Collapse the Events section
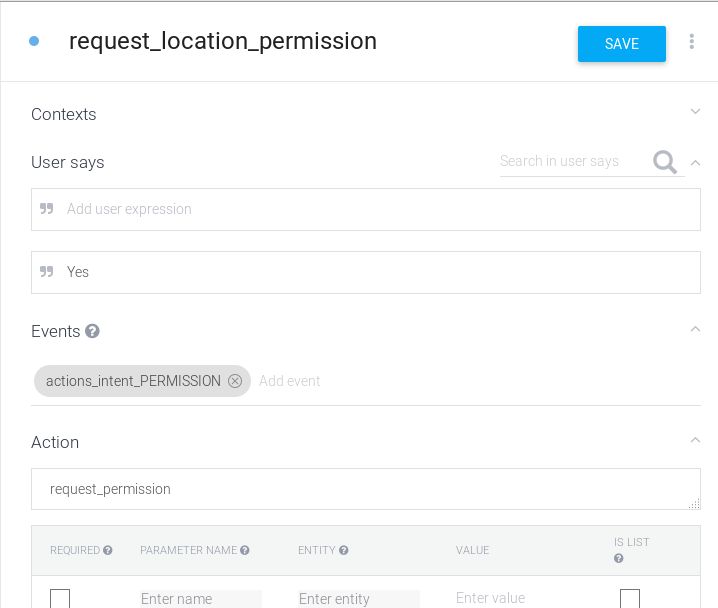The width and height of the screenshot is (718, 608). click(x=695, y=329)
